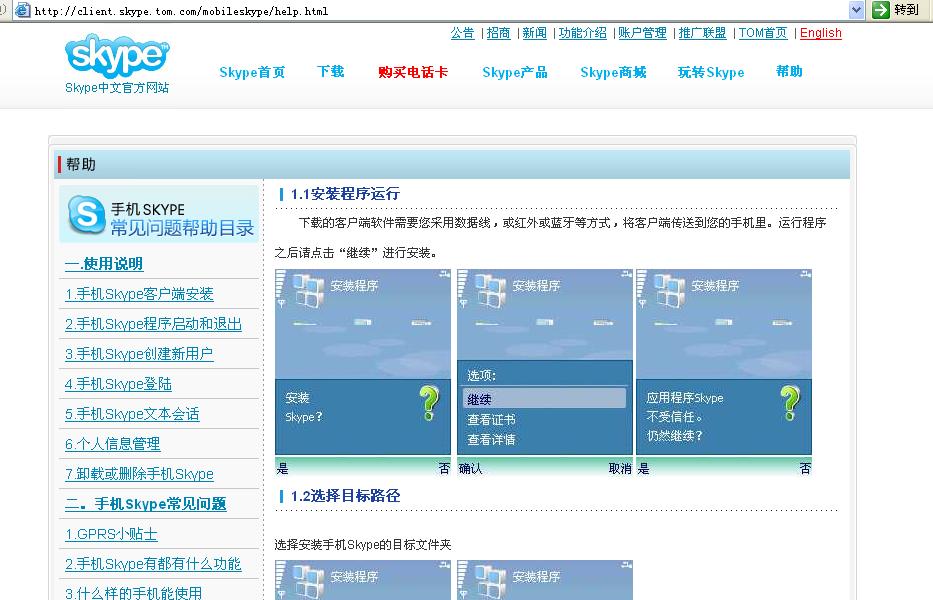The height and width of the screenshot is (600, 933).
Task: Open 2.手机Skype程序启动和退出 help topic
Action: coord(154,324)
